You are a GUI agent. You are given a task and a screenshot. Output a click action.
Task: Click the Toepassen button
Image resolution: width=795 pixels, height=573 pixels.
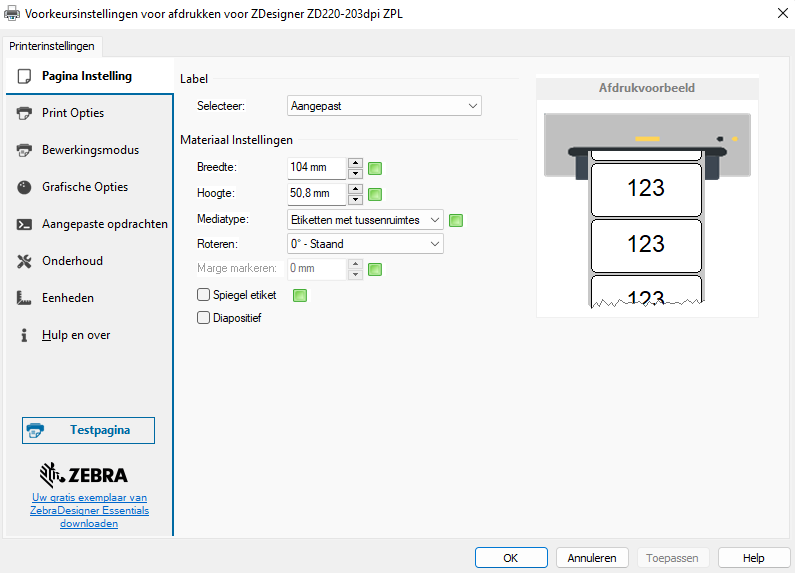672,558
